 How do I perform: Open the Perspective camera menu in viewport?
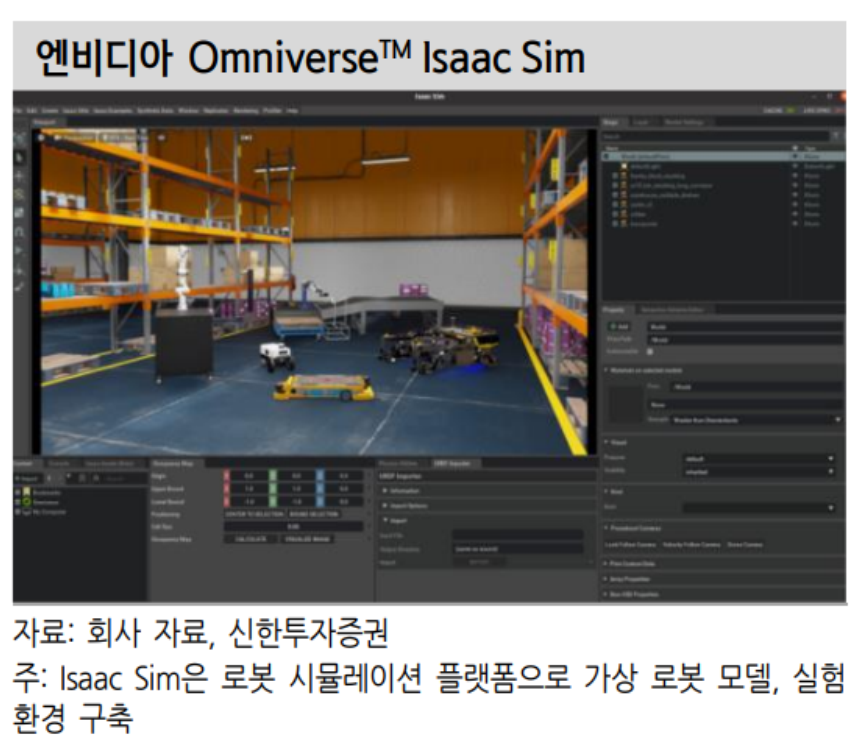75,138
